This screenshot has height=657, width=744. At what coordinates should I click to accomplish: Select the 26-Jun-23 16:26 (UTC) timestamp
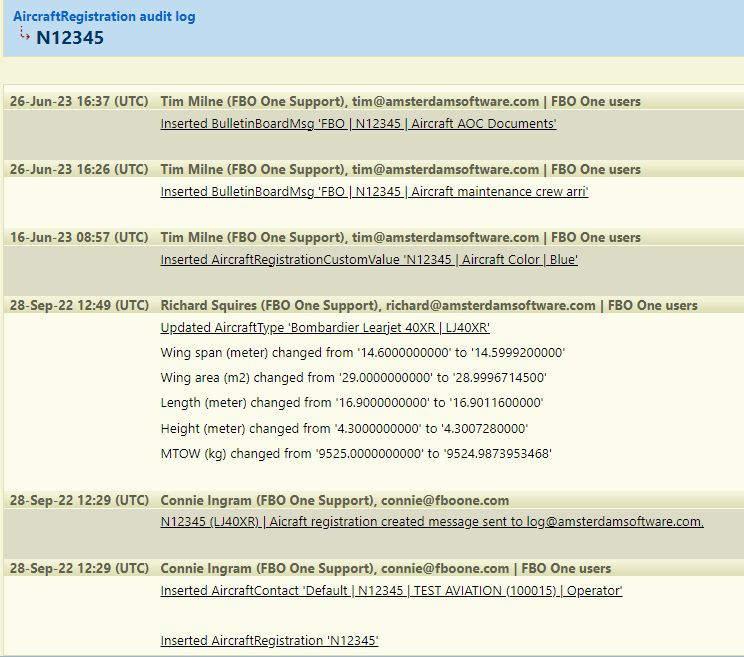79,169
